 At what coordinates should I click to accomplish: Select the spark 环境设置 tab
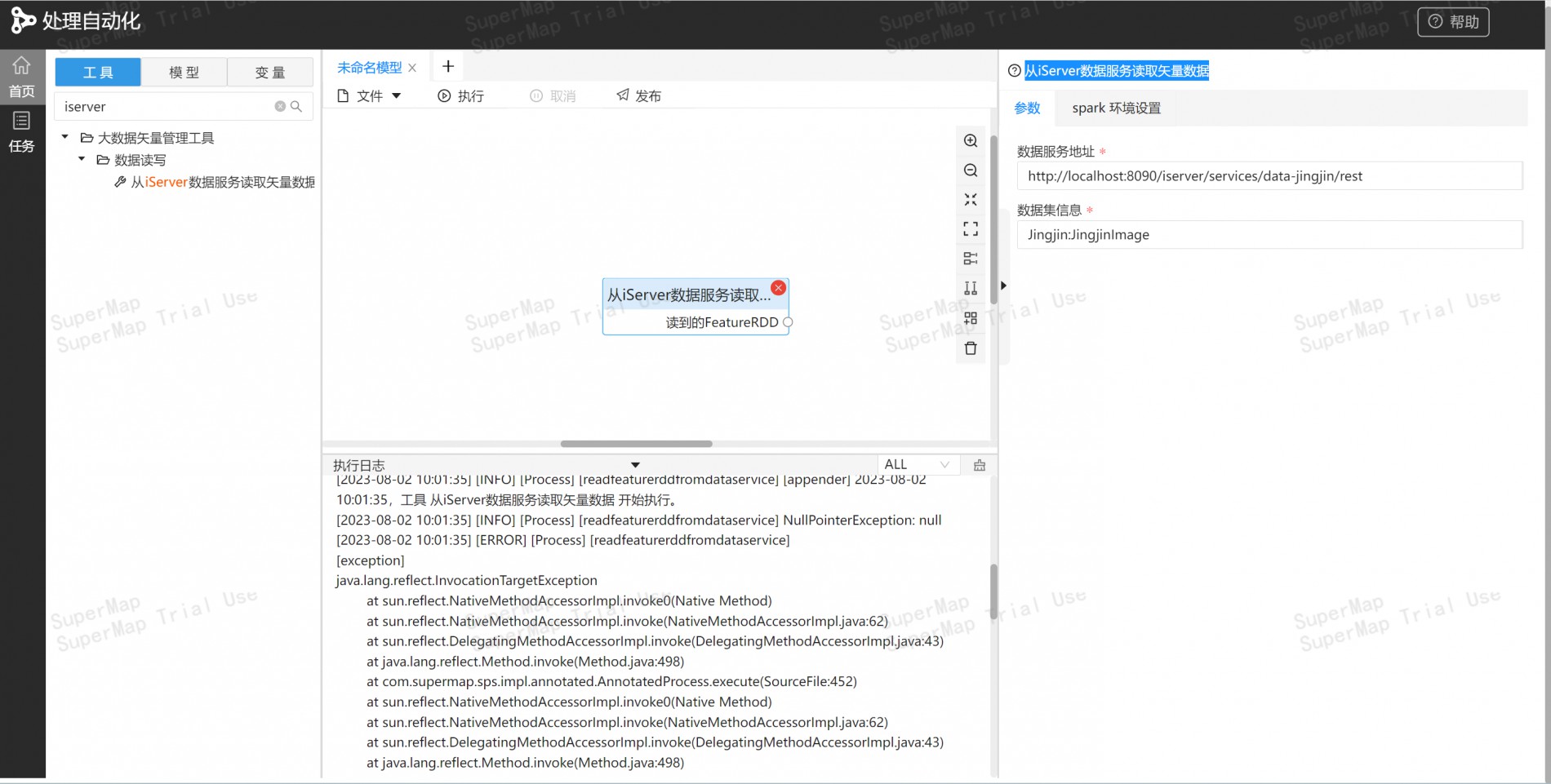(x=1116, y=108)
